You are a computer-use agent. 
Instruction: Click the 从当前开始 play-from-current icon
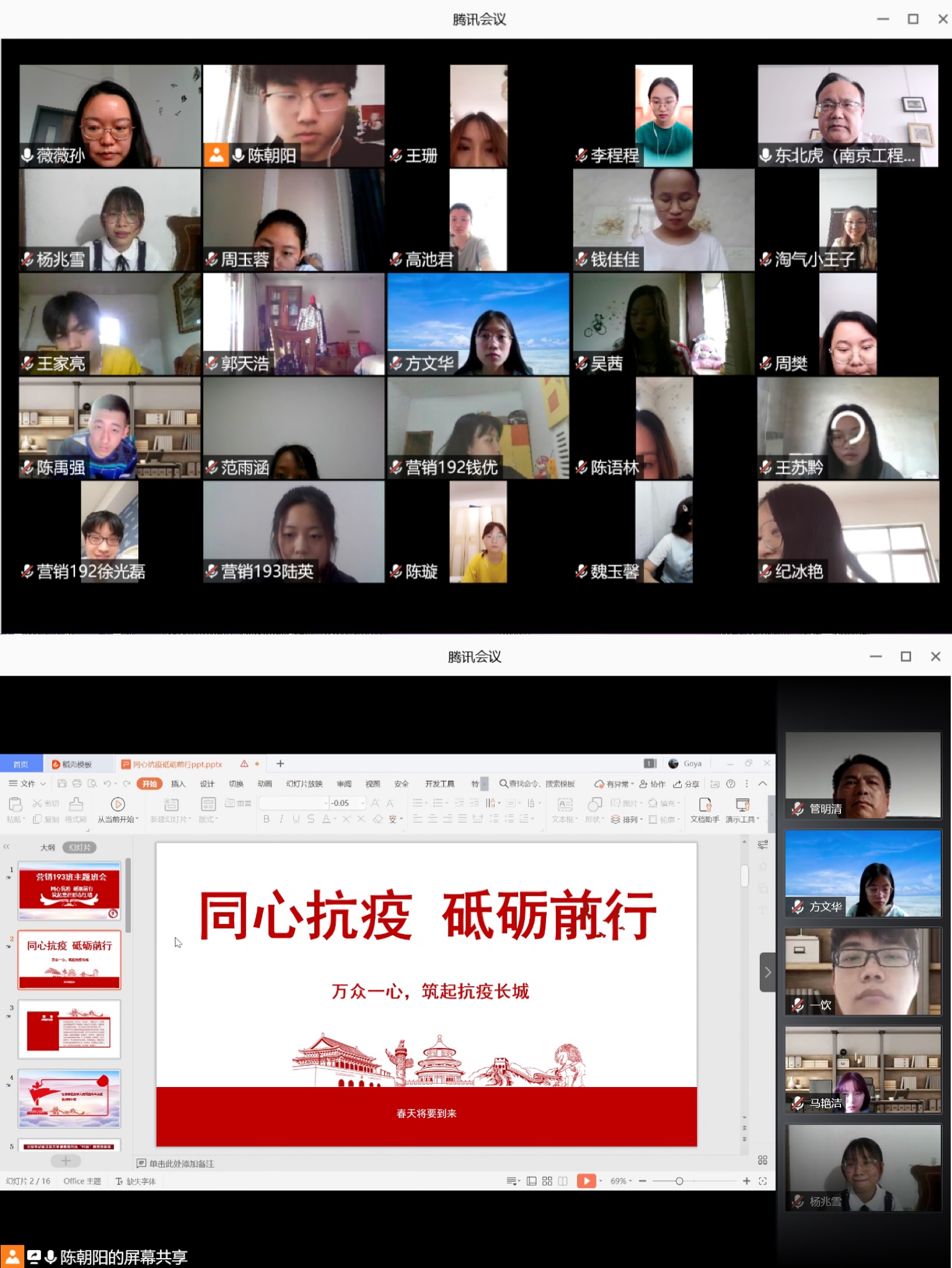click(118, 804)
